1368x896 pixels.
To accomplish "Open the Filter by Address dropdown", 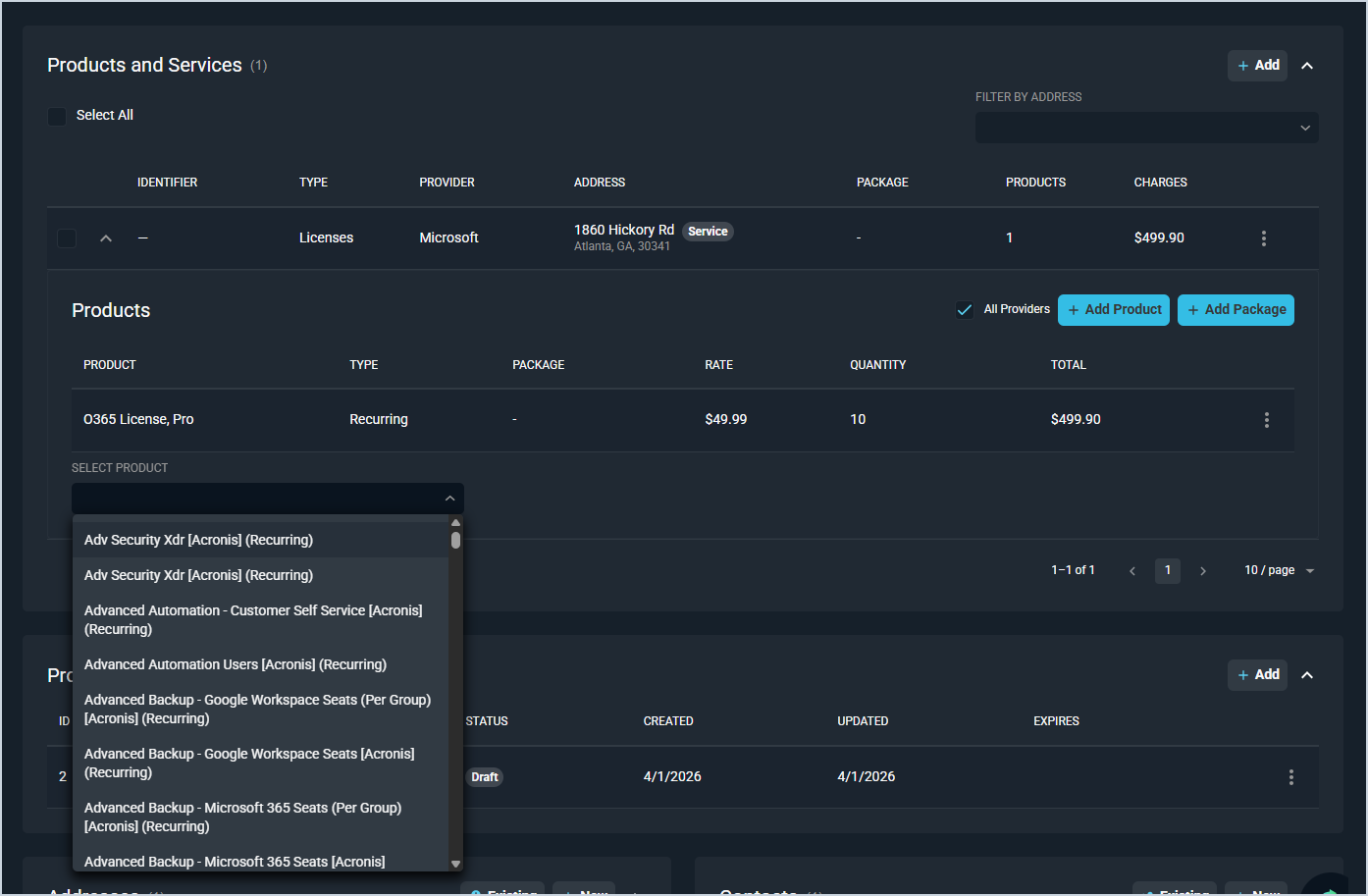I will (1146, 128).
